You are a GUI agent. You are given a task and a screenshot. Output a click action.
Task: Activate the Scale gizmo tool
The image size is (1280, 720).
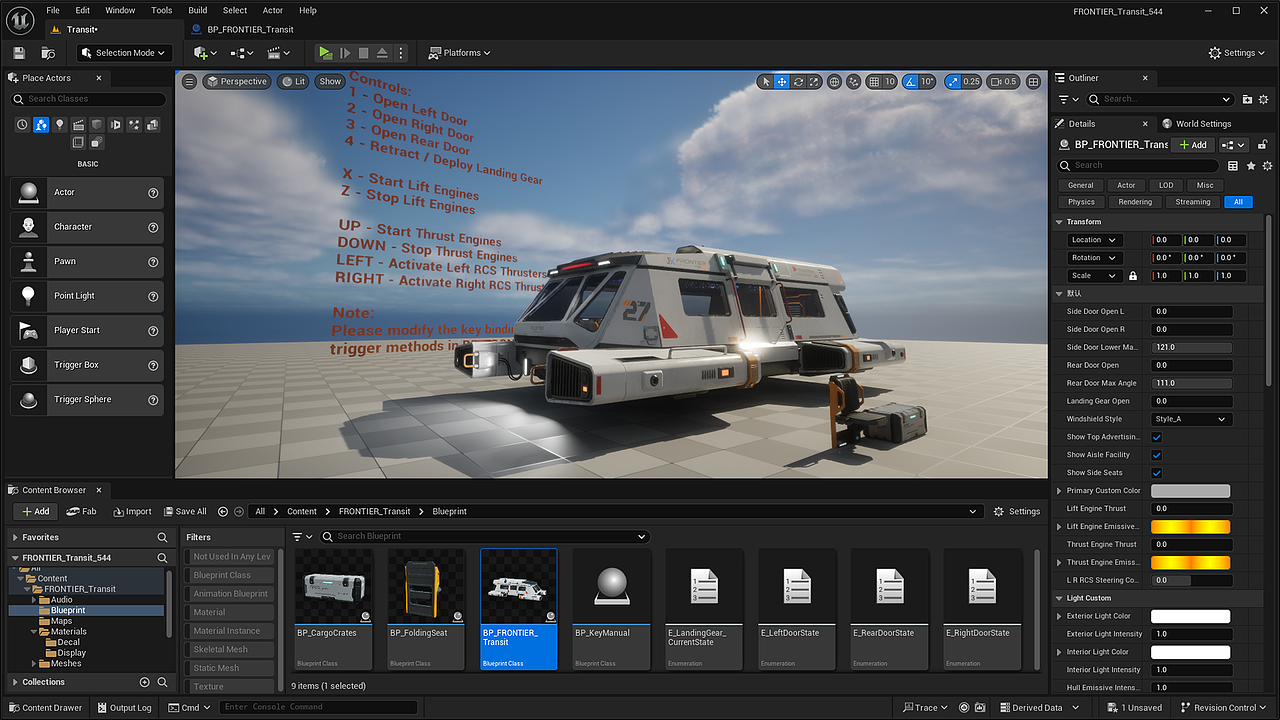(x=815, y=82)
